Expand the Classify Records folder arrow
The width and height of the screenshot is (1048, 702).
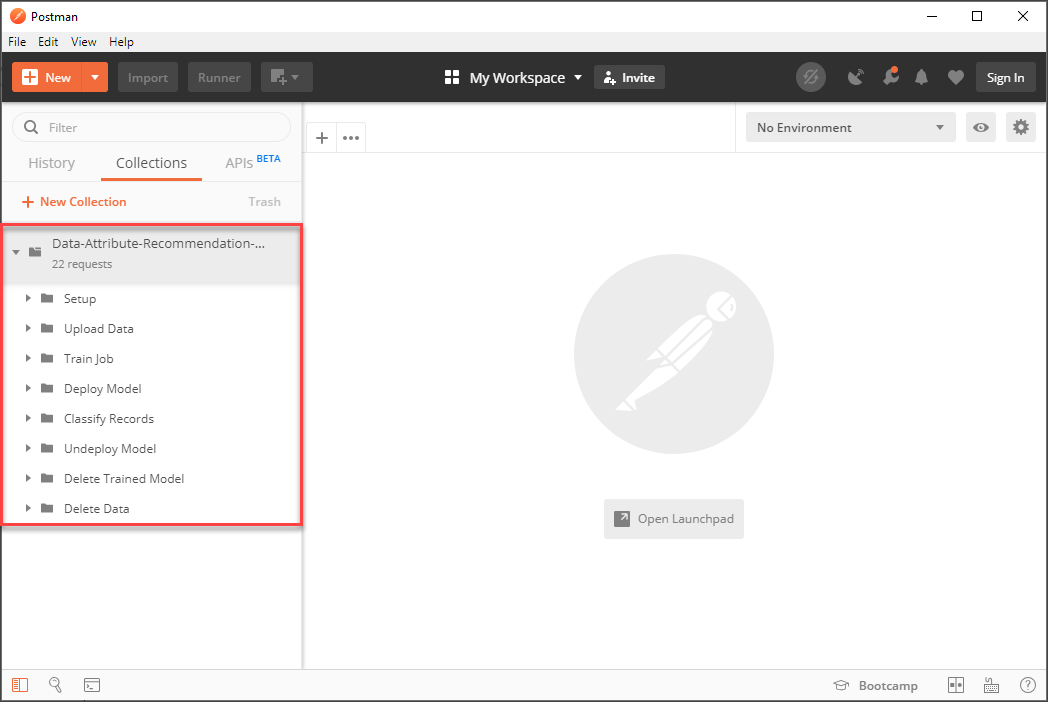(28, 419)
